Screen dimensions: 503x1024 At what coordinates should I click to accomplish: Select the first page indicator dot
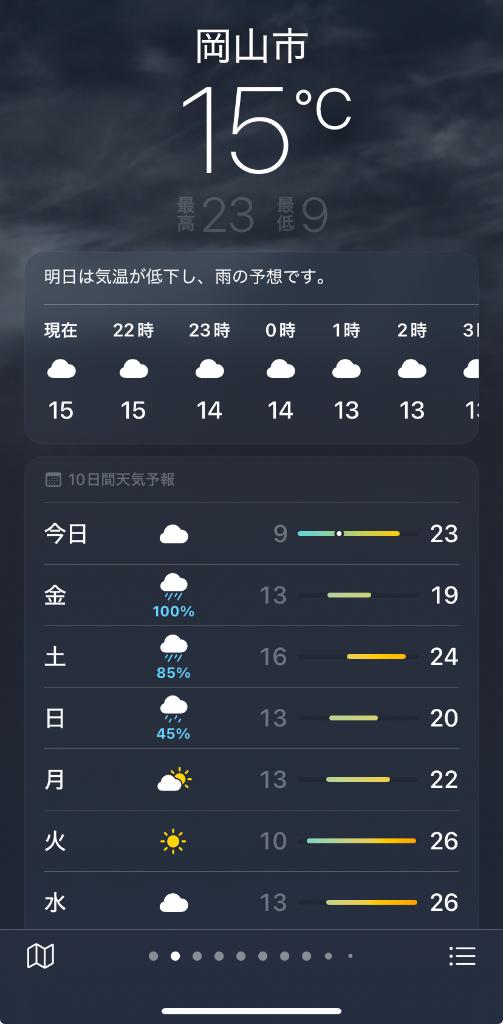click(x=154, y=956)
